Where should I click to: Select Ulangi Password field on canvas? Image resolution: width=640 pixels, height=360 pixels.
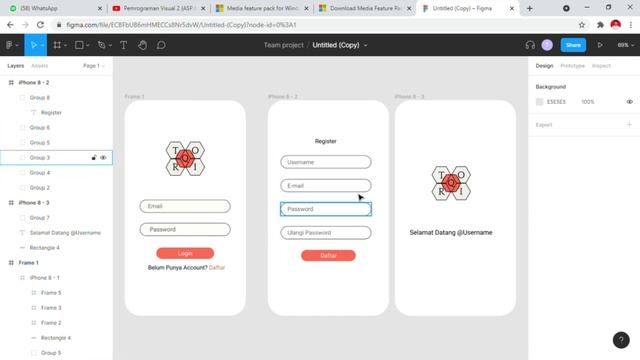pyautogui.click(x=326, y=233)
